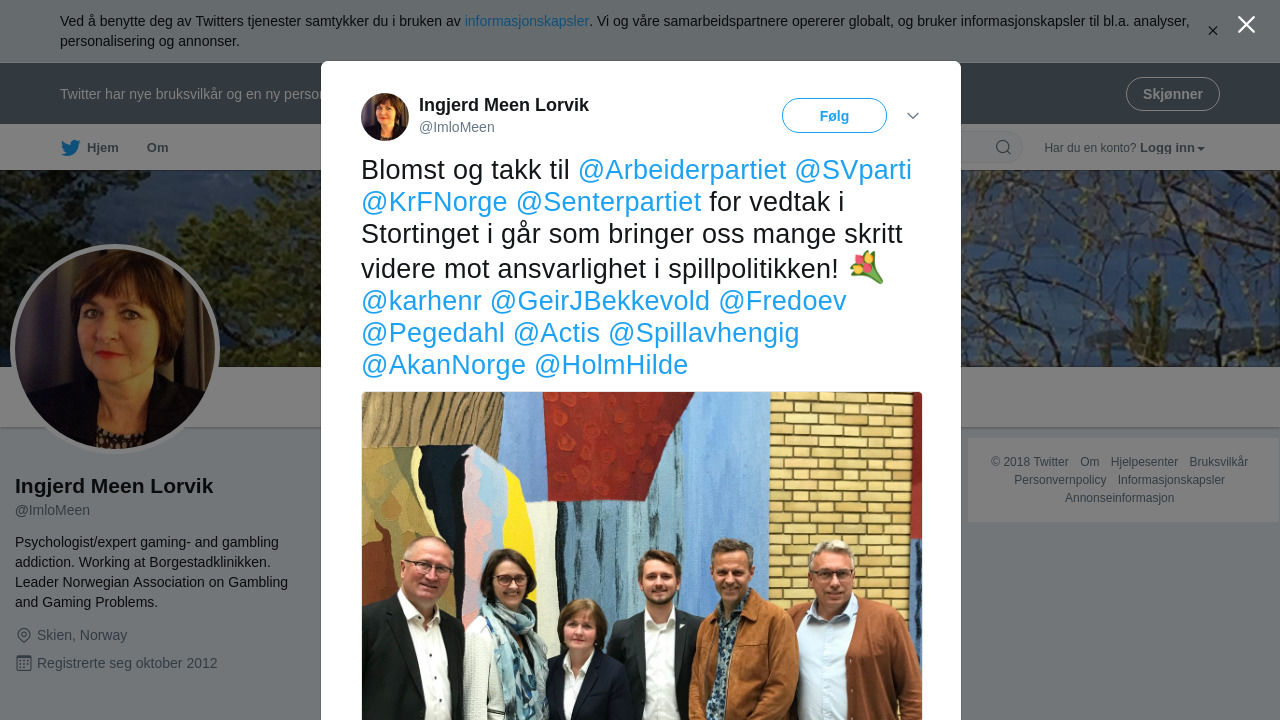This screenshot has width=1280, height=720.
Task: Open the Om menu item
Action: tap(157, 148)
